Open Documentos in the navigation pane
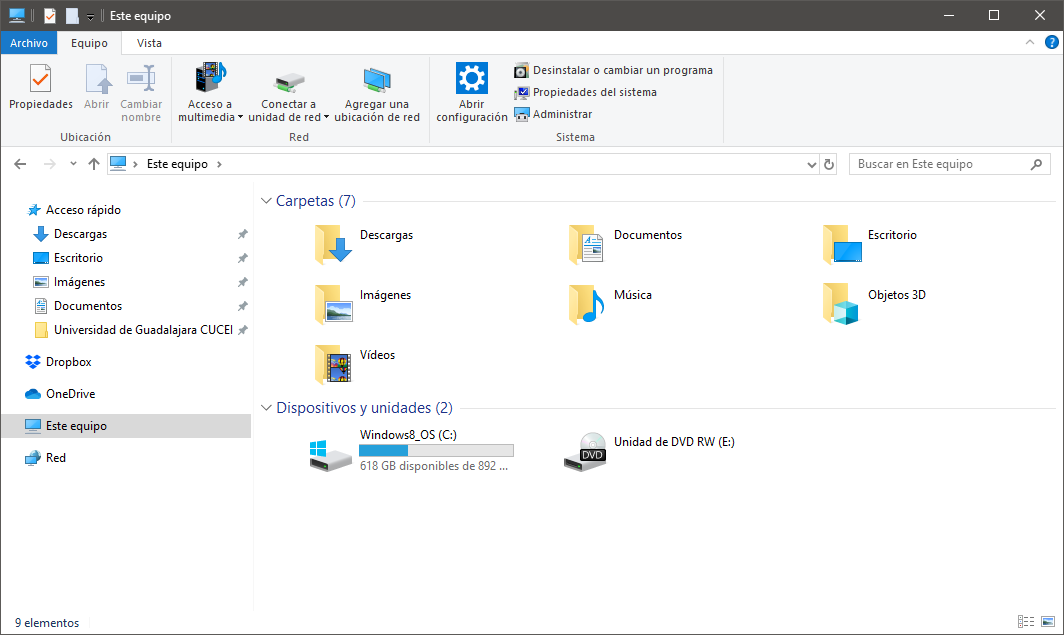 [88, 306]
